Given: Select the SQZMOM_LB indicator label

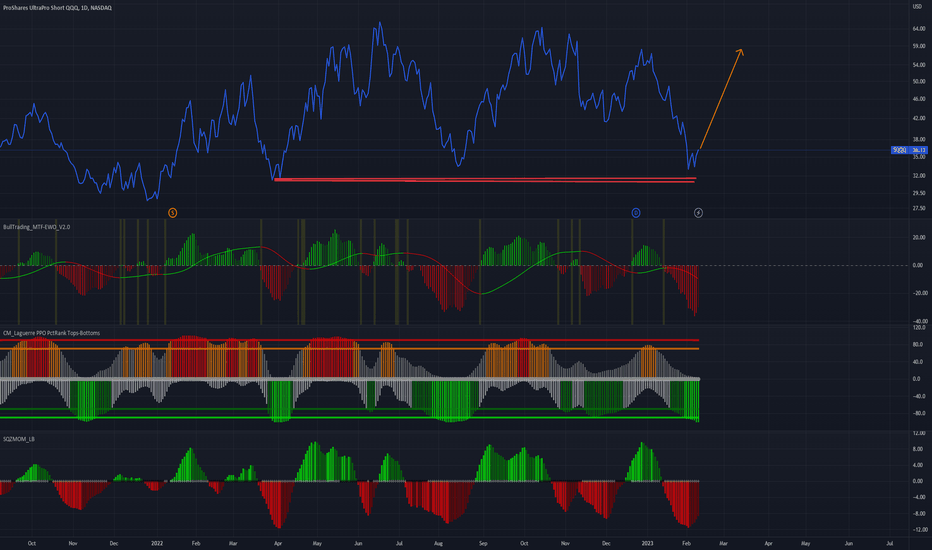Looking at the screenshot, I should [x=18, y=439].
